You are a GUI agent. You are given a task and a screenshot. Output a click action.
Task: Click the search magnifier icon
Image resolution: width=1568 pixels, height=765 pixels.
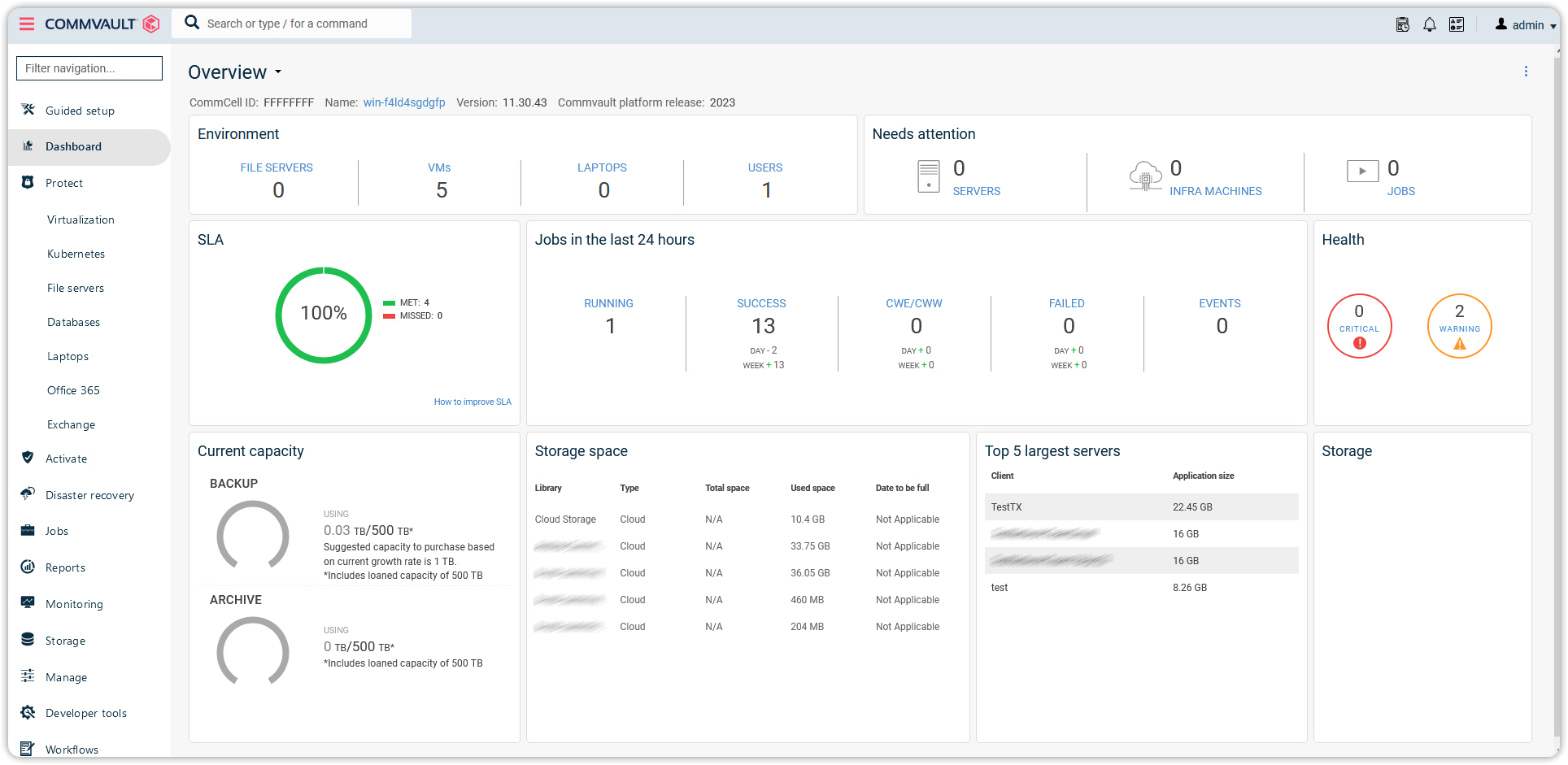(x=192, y=23)
